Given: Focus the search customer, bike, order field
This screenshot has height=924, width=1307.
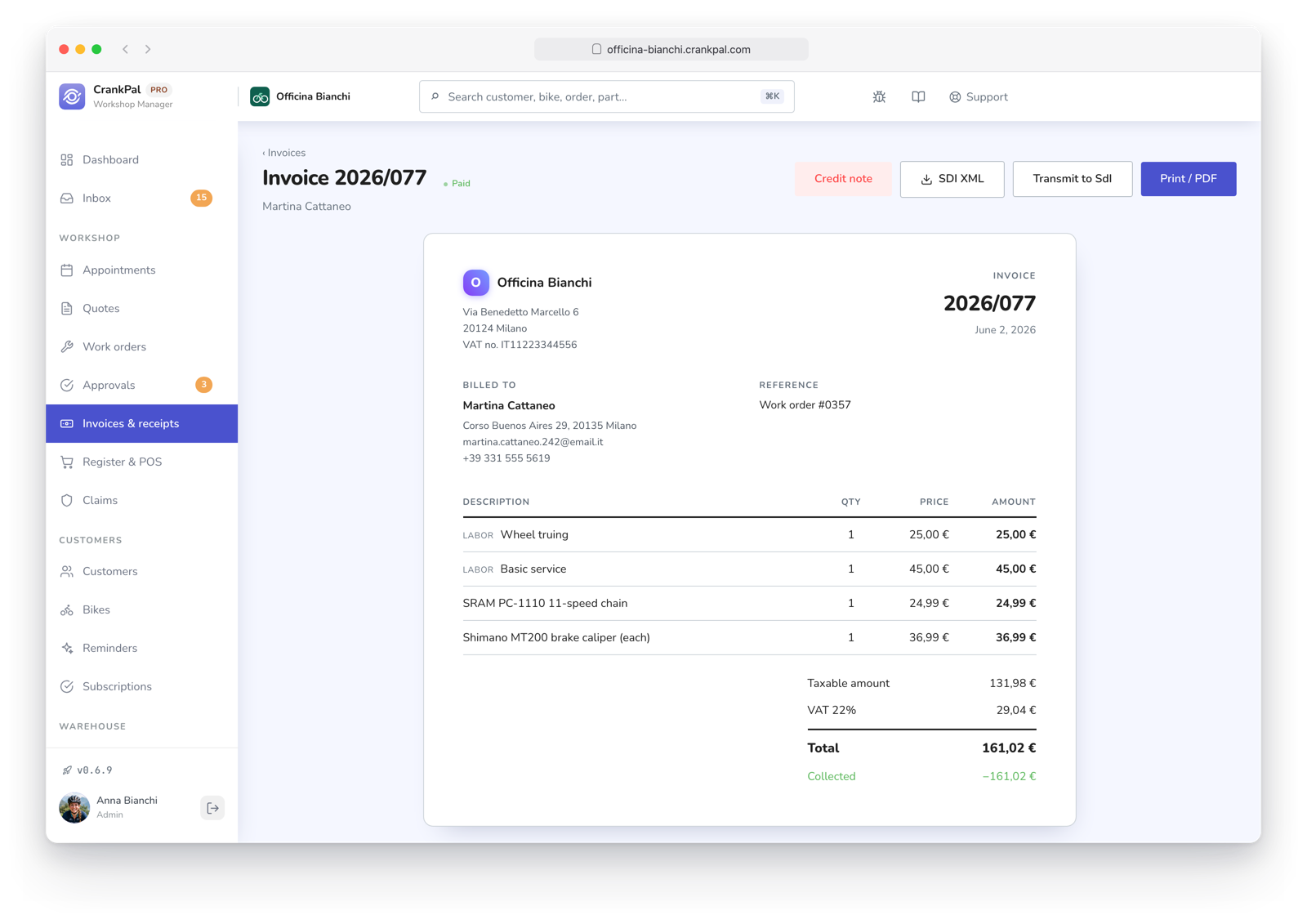Looking at the screenshot, I should click(607, 97).
